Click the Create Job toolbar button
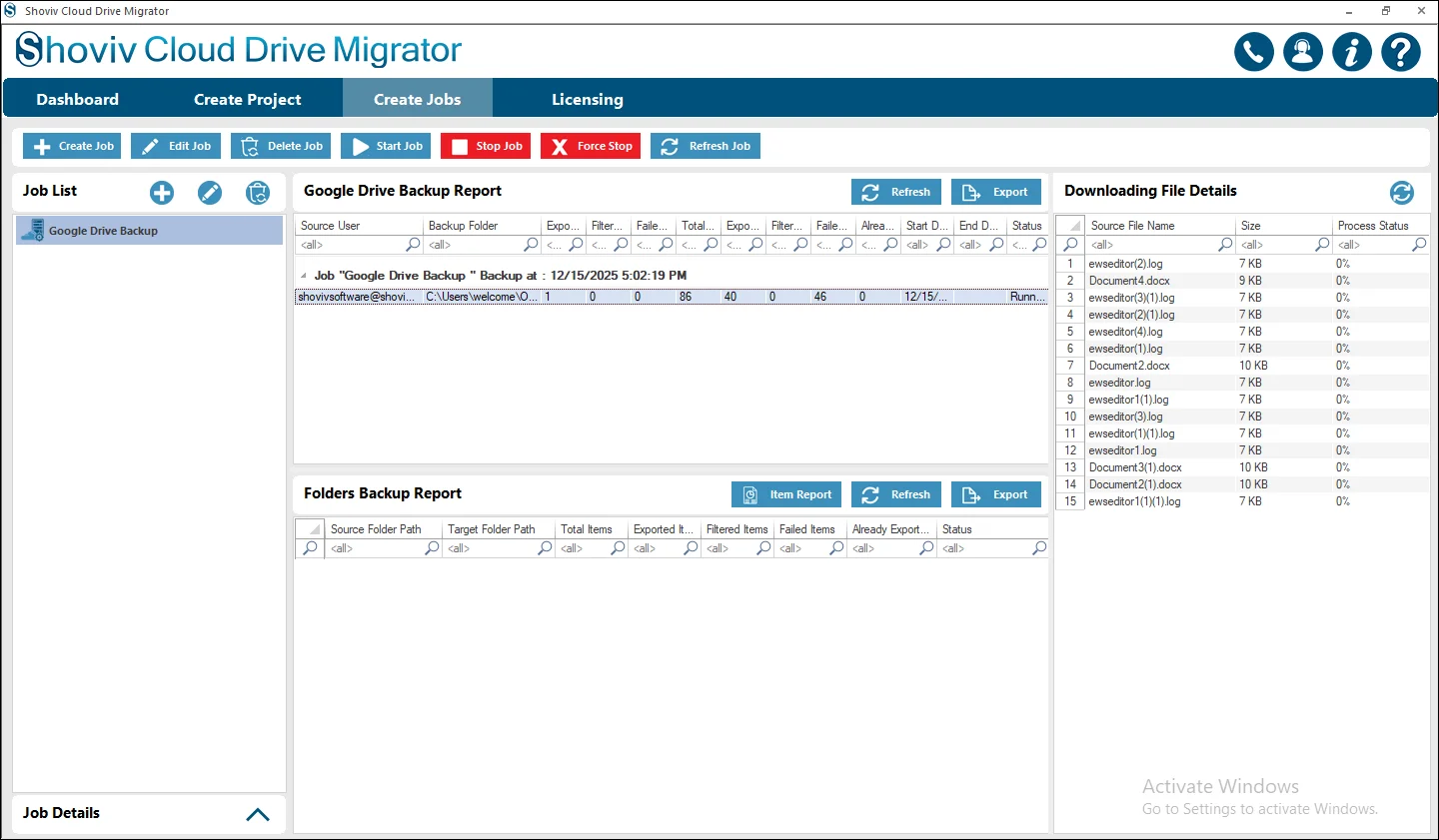The width and height of the screenshot is (1439, 840). tap(72, 146)
